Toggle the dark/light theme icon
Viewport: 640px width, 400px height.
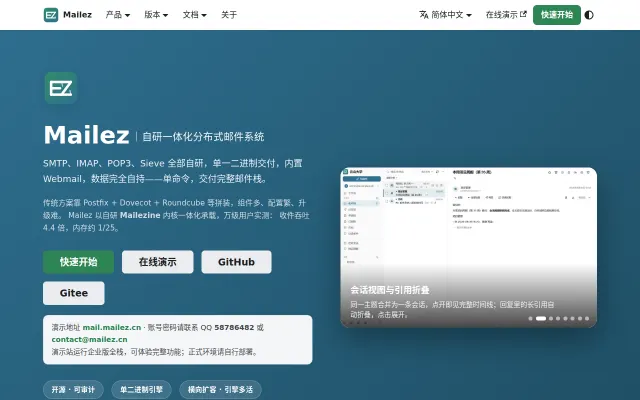tap(589, 15)
